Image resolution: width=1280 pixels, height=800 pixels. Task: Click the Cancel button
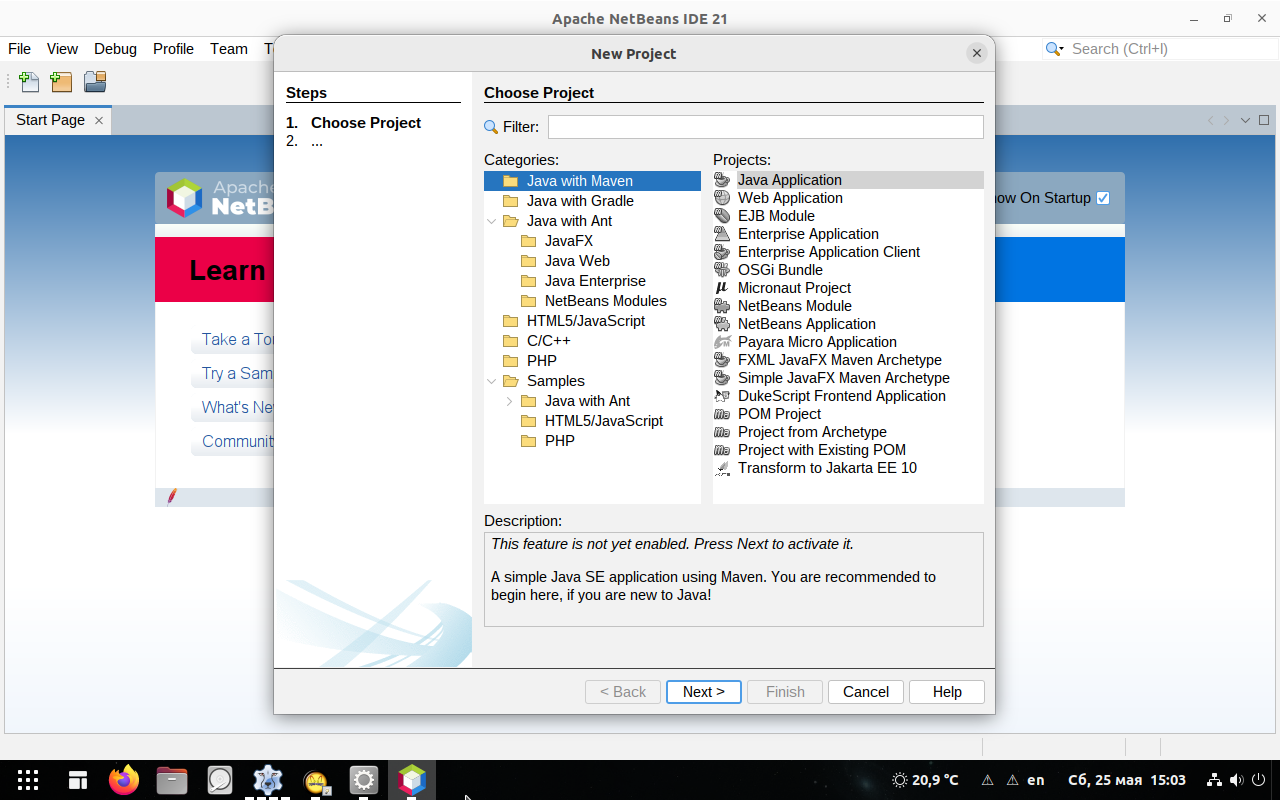(866, 692)
